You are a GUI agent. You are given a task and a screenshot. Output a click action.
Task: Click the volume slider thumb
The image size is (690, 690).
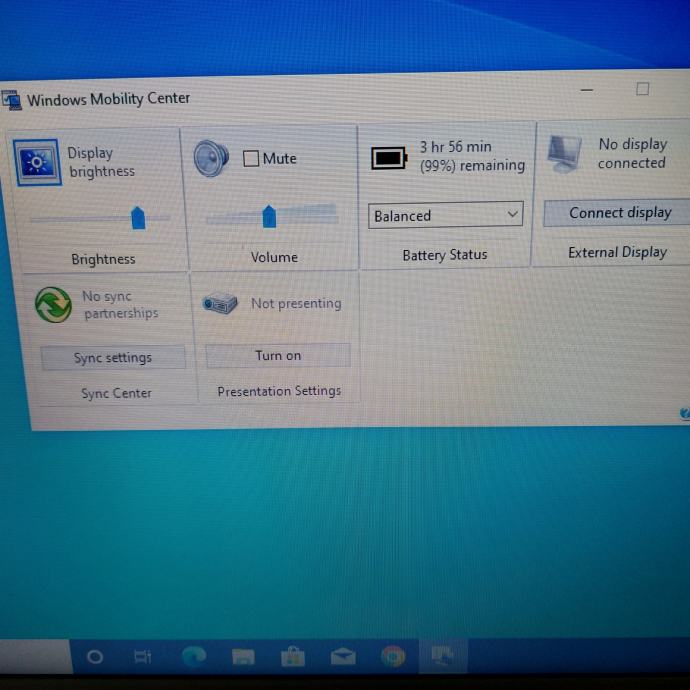click(x=269, y=217)
